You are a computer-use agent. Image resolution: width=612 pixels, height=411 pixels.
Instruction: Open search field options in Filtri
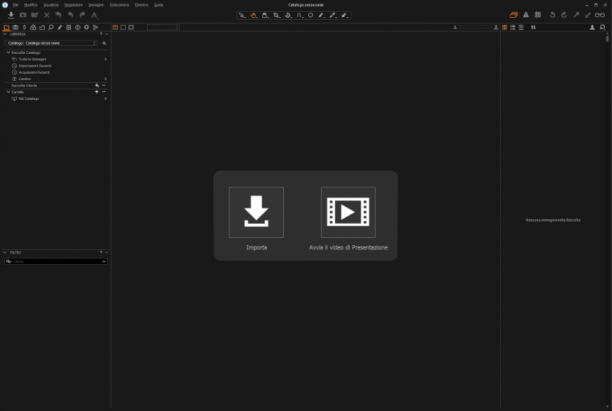click(104, 262)
